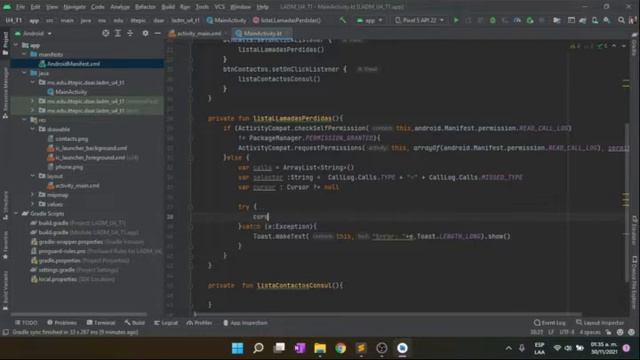Click Android Studio icon in the taskbar
The image size is (640, 360).
[x=402, y=348]
